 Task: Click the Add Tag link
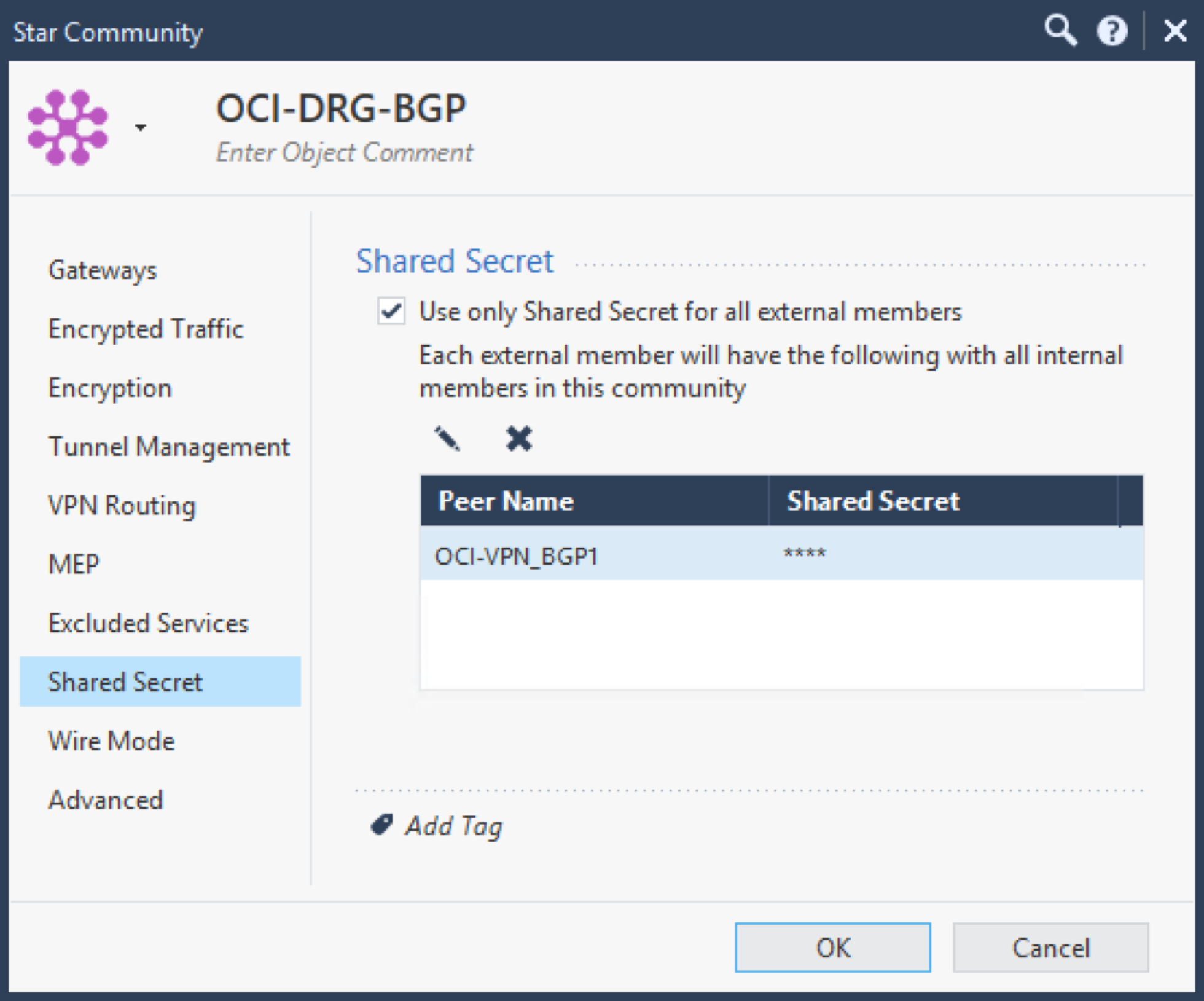[453, 826]
